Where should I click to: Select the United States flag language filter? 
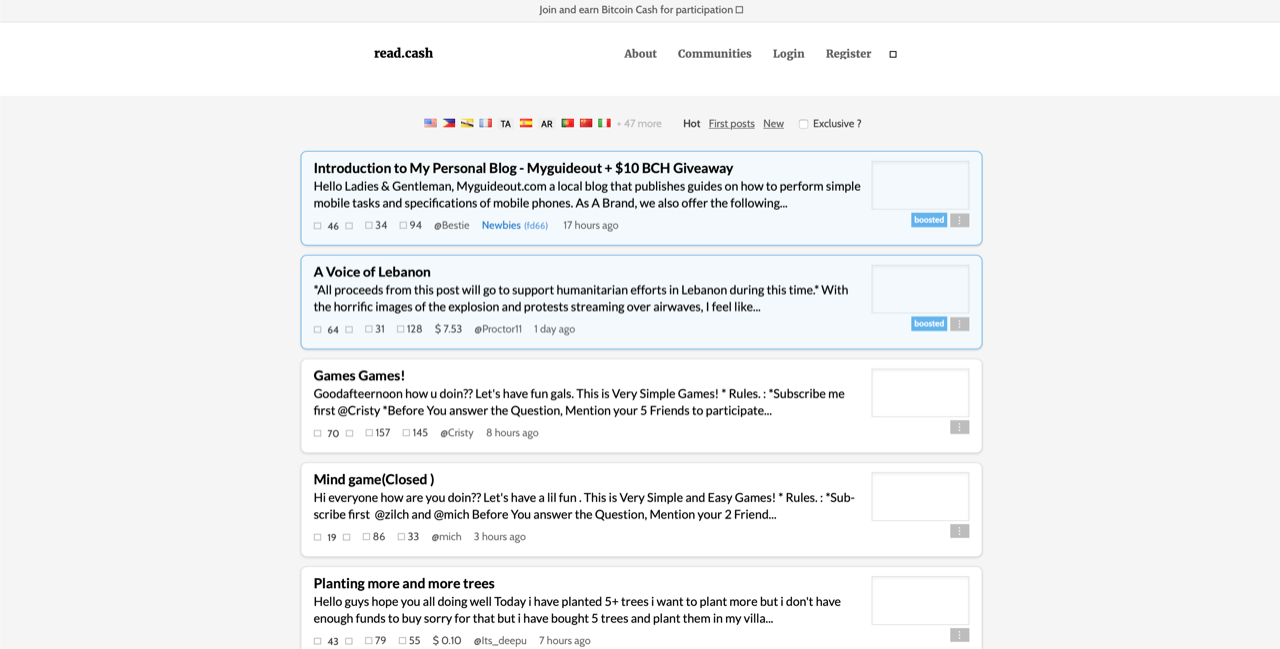(430, 123)
